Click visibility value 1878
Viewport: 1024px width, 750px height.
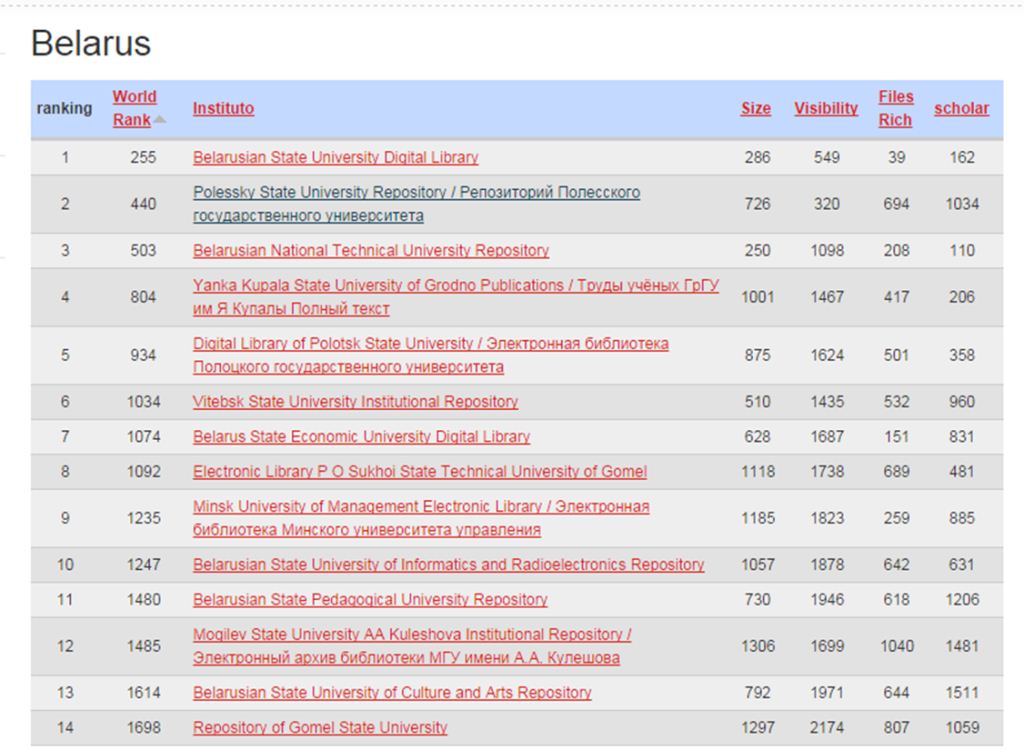[827, 564]
